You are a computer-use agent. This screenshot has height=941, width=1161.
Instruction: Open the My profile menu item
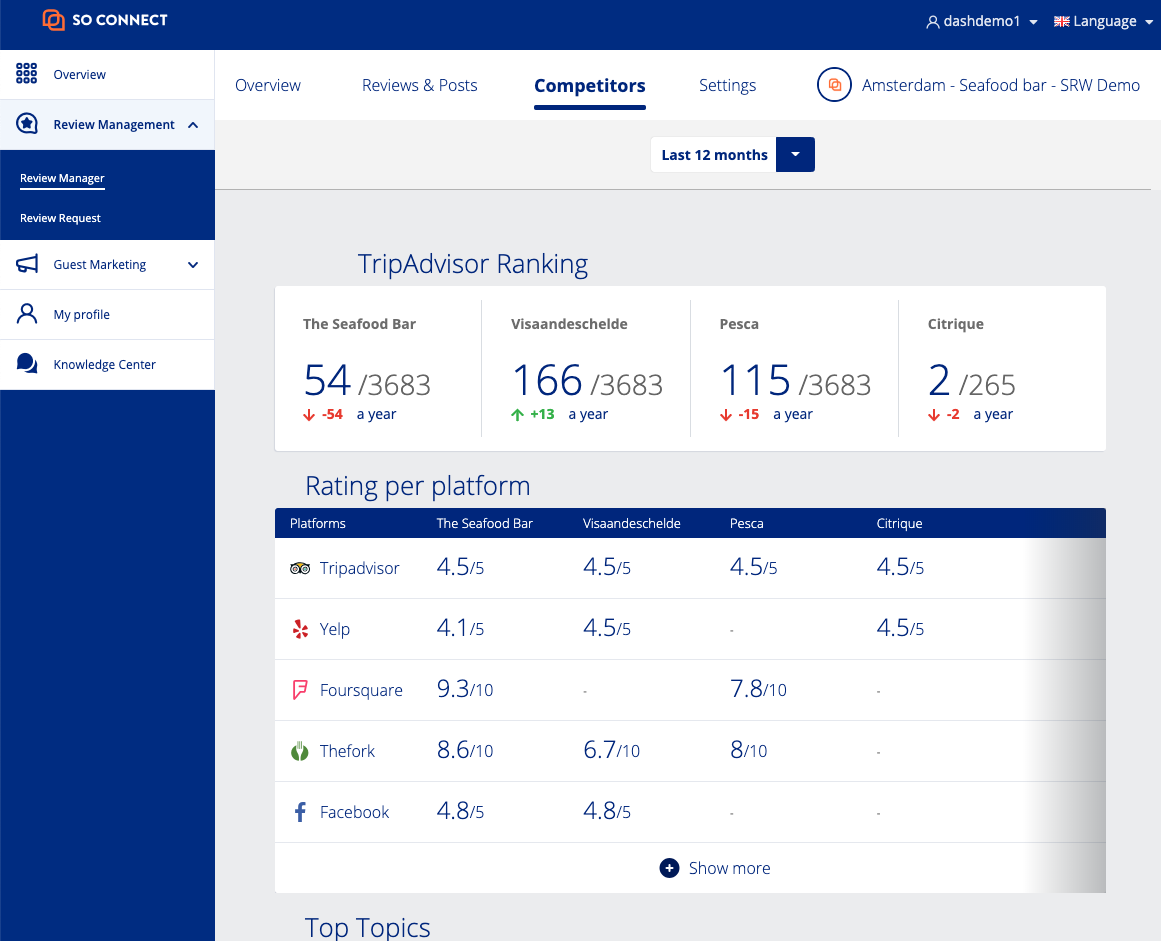[x=107, y=314]
